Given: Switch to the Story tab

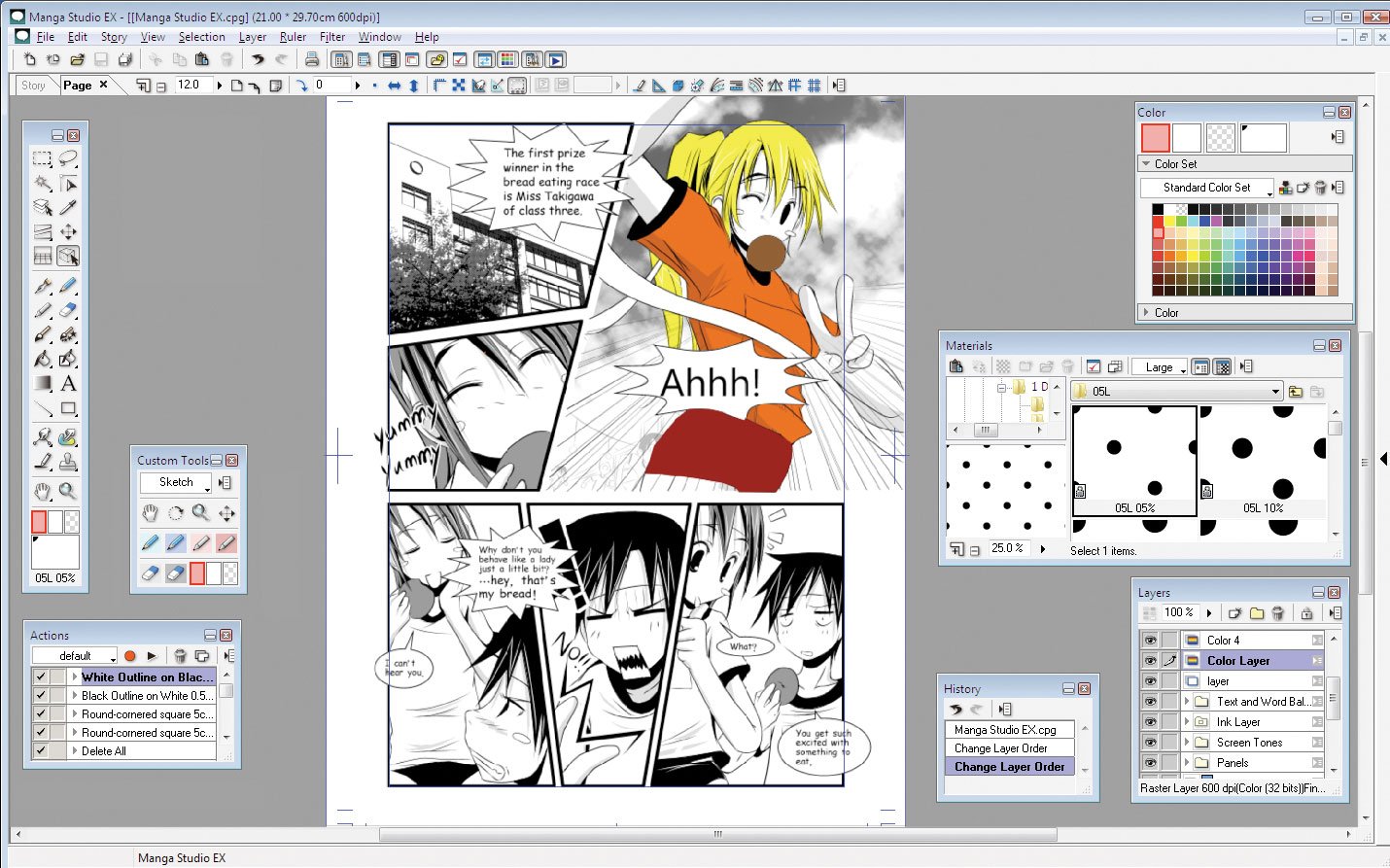Looking at the screenshot, I should point(34,86).
